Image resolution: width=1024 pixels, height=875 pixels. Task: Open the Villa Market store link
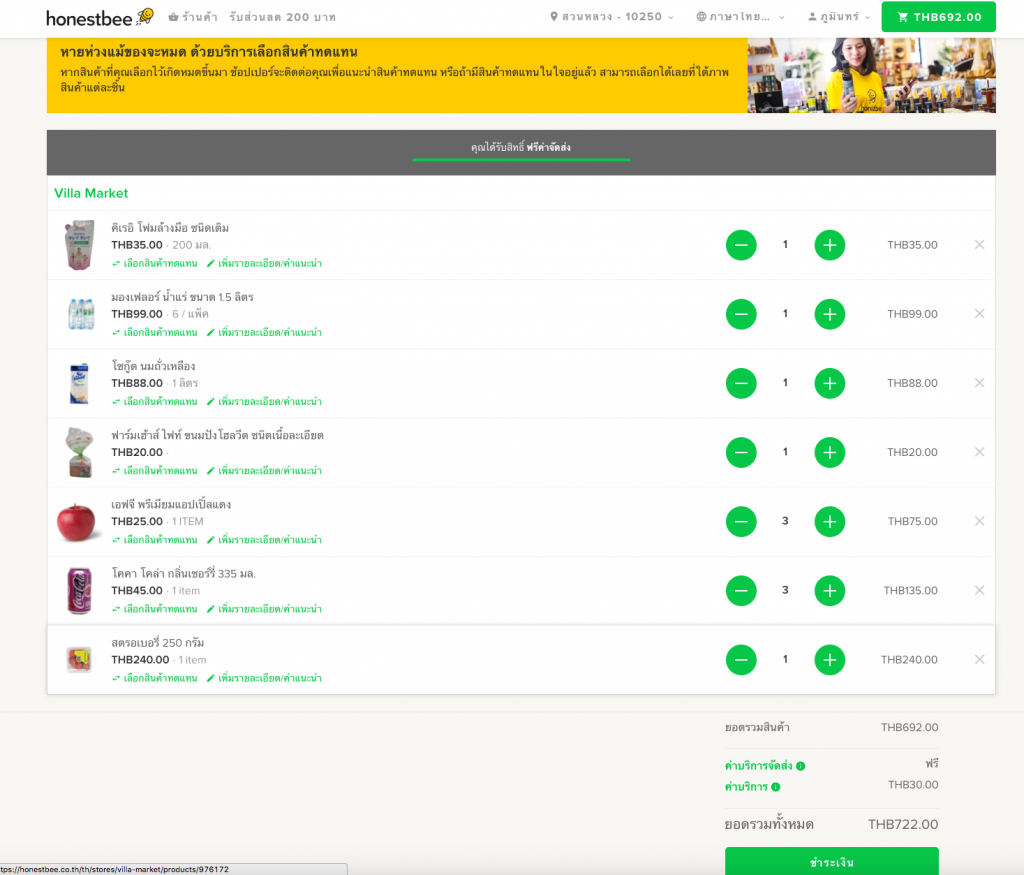coord(91,193)
